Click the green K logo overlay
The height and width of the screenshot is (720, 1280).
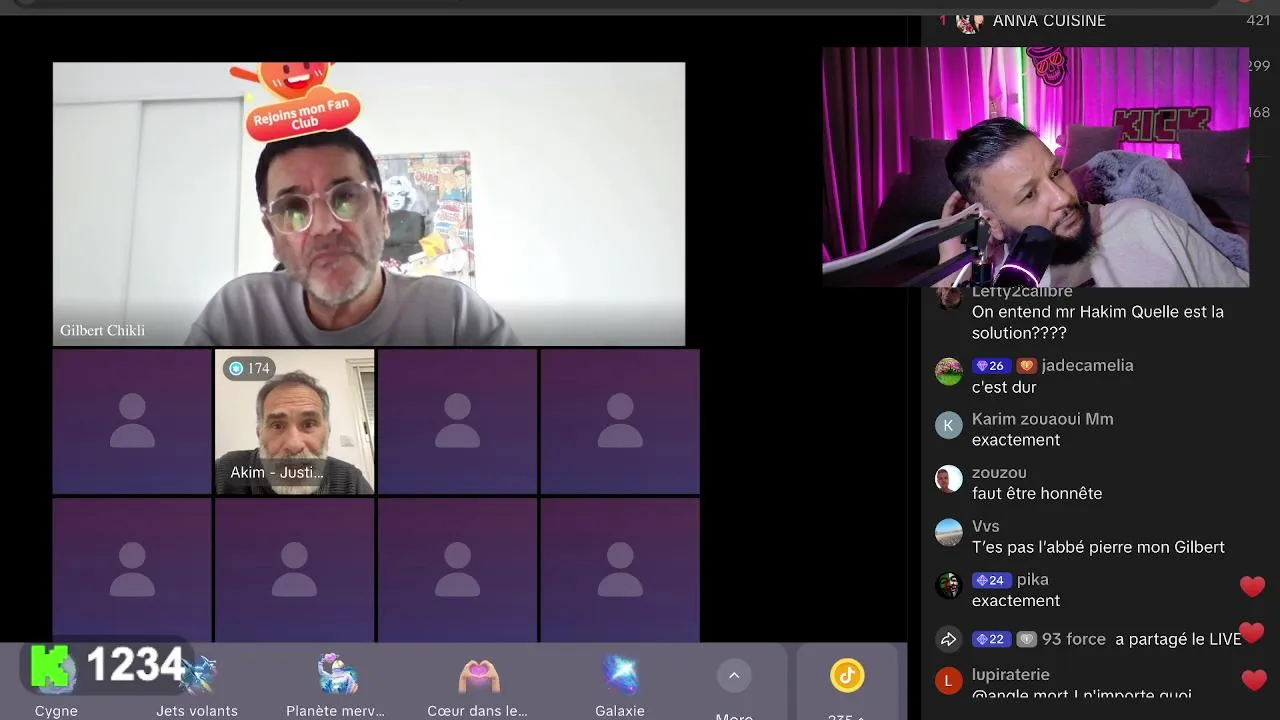52,665
